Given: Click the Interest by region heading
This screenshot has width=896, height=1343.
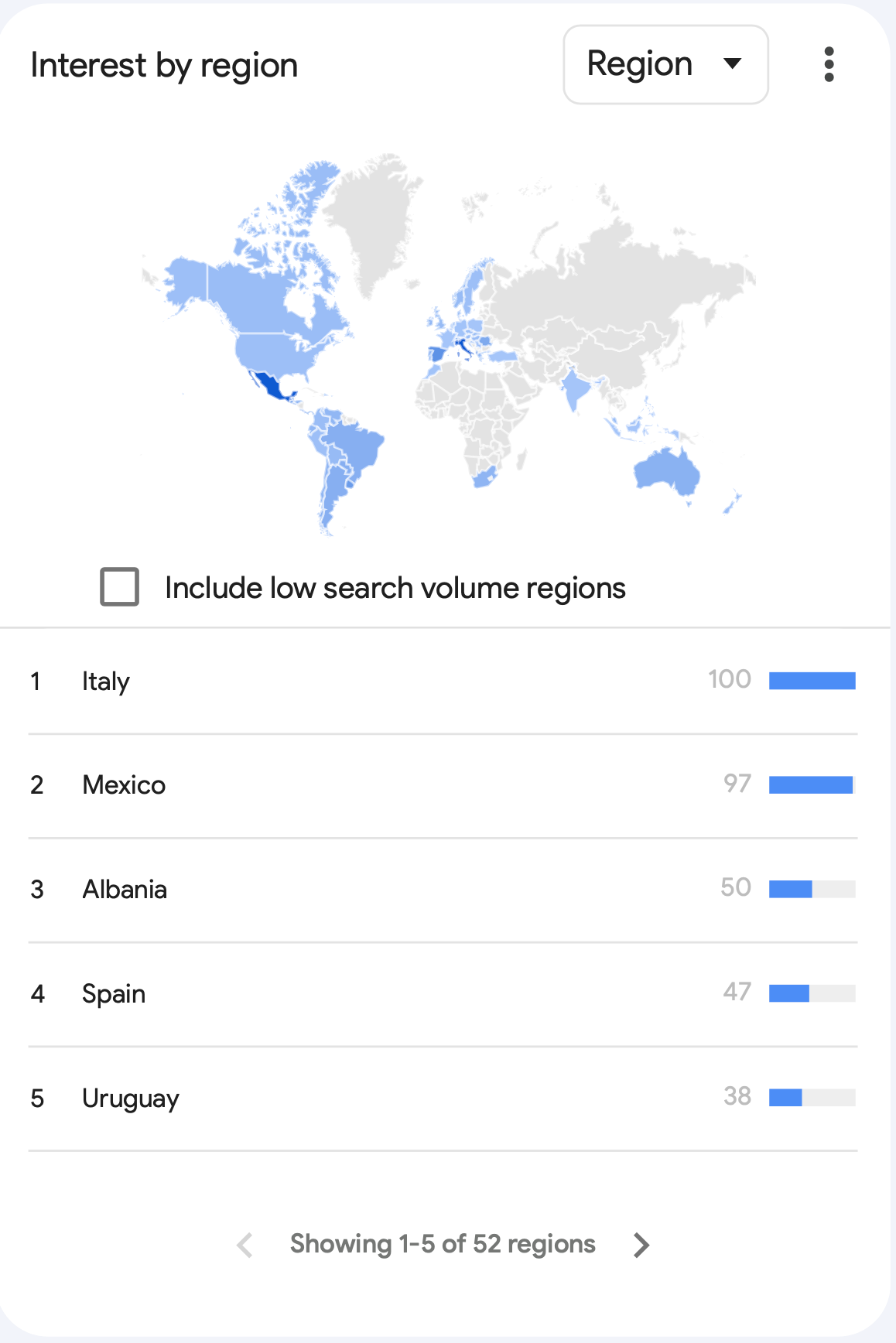Looking at the screenshot, I should pos(164,66).
